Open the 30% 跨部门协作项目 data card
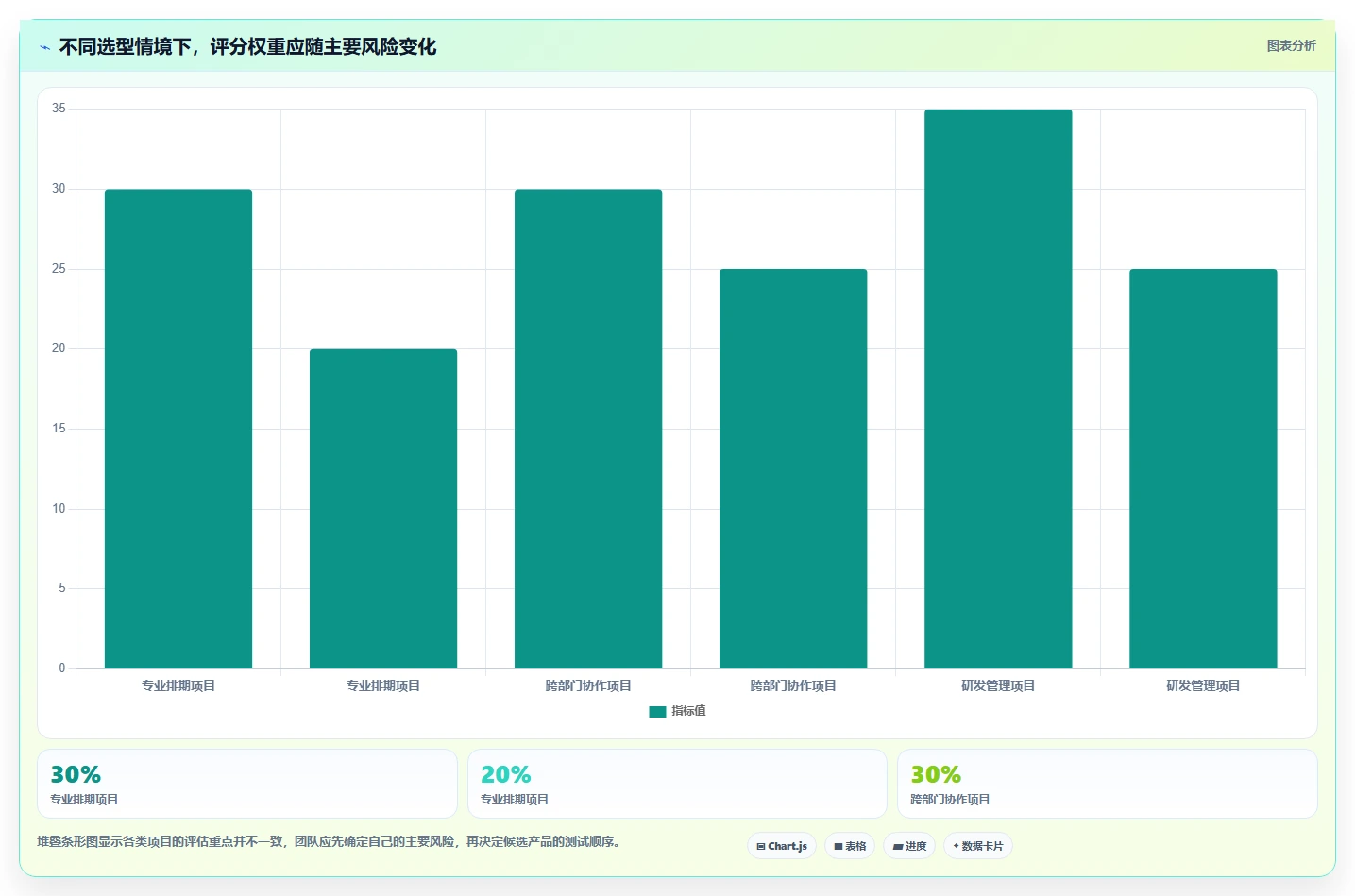Image resolution: width=1355 pixels, height=896 pixels. [x=1108, y=784]
